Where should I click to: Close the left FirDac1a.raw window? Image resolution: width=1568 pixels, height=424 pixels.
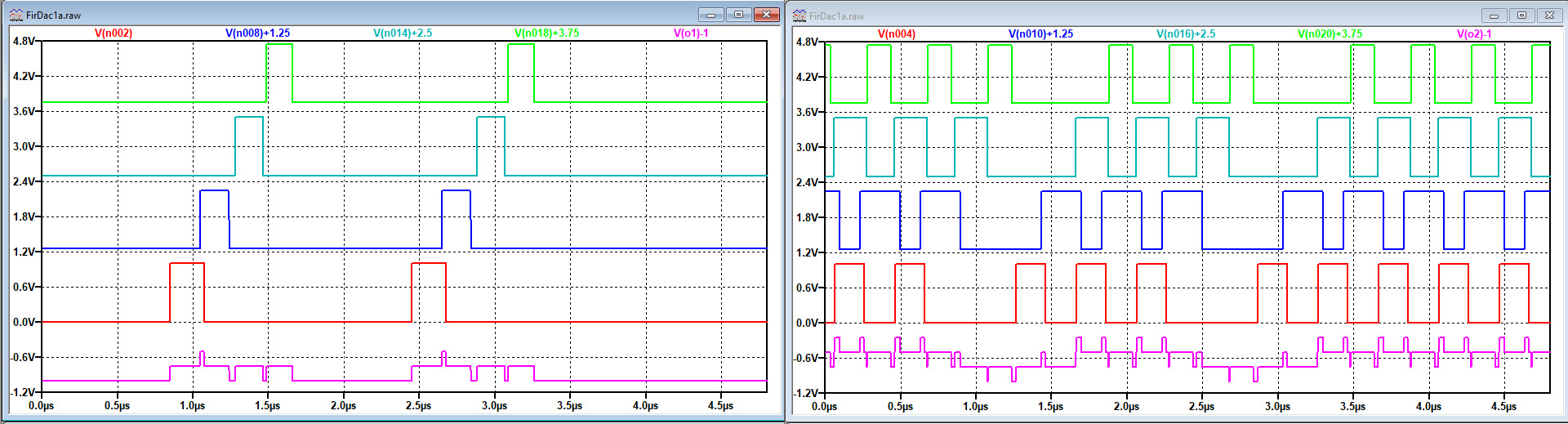point(767,15)
